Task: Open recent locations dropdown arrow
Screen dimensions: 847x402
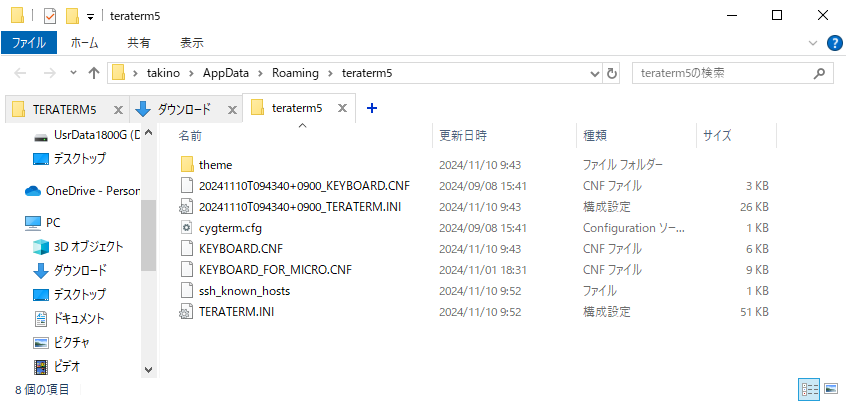Action: (x=74, y=73)
